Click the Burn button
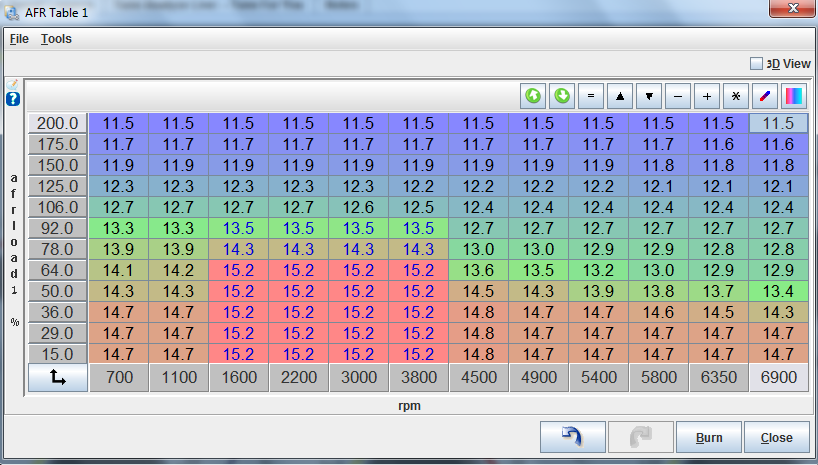The image size is (818, 465). pyautogui.click(x=709, y=437)
